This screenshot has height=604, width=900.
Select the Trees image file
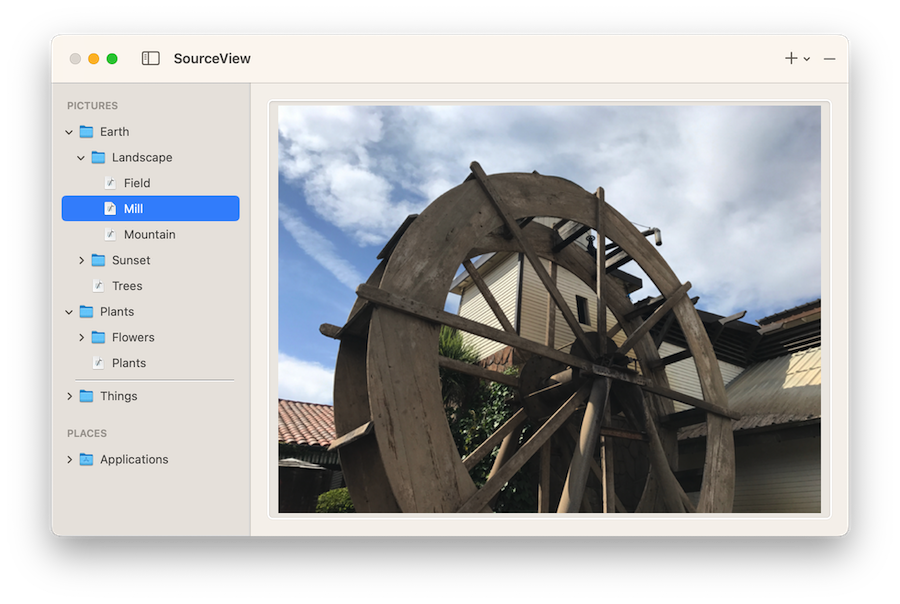tap(127, 286)
